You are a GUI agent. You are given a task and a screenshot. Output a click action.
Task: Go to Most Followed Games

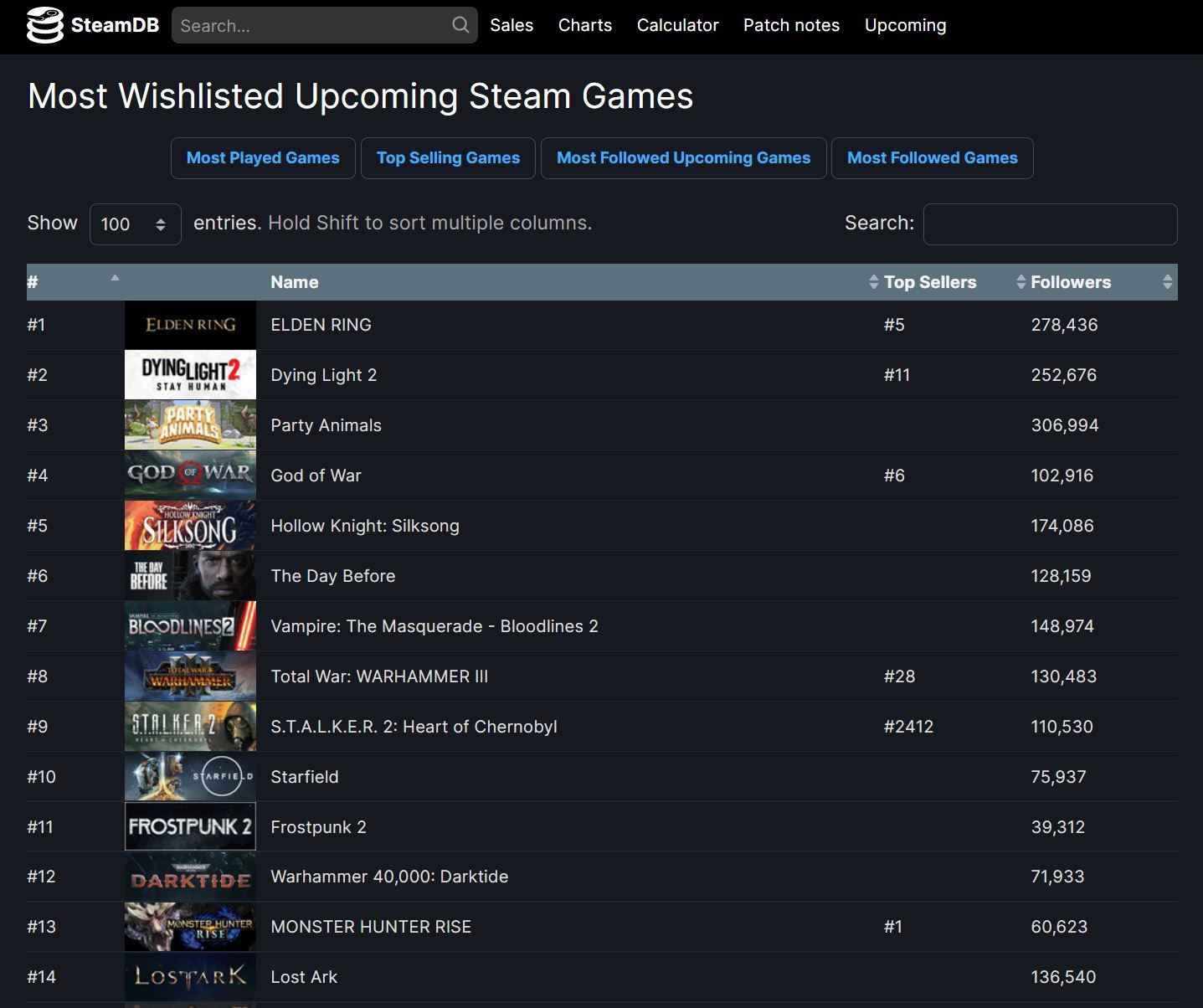(x=933, y=158)
